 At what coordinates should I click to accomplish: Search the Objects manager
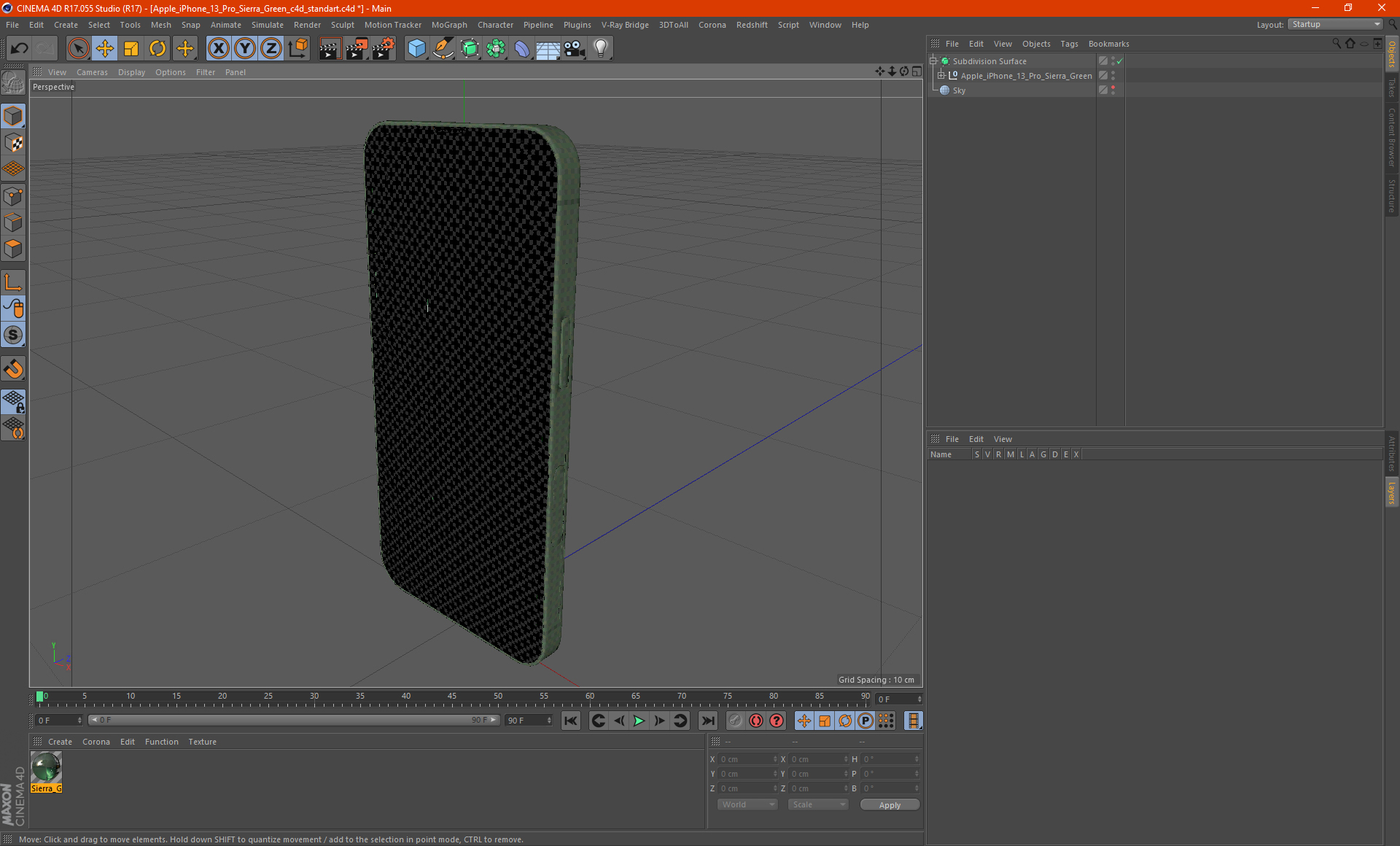click(1336, 44)
